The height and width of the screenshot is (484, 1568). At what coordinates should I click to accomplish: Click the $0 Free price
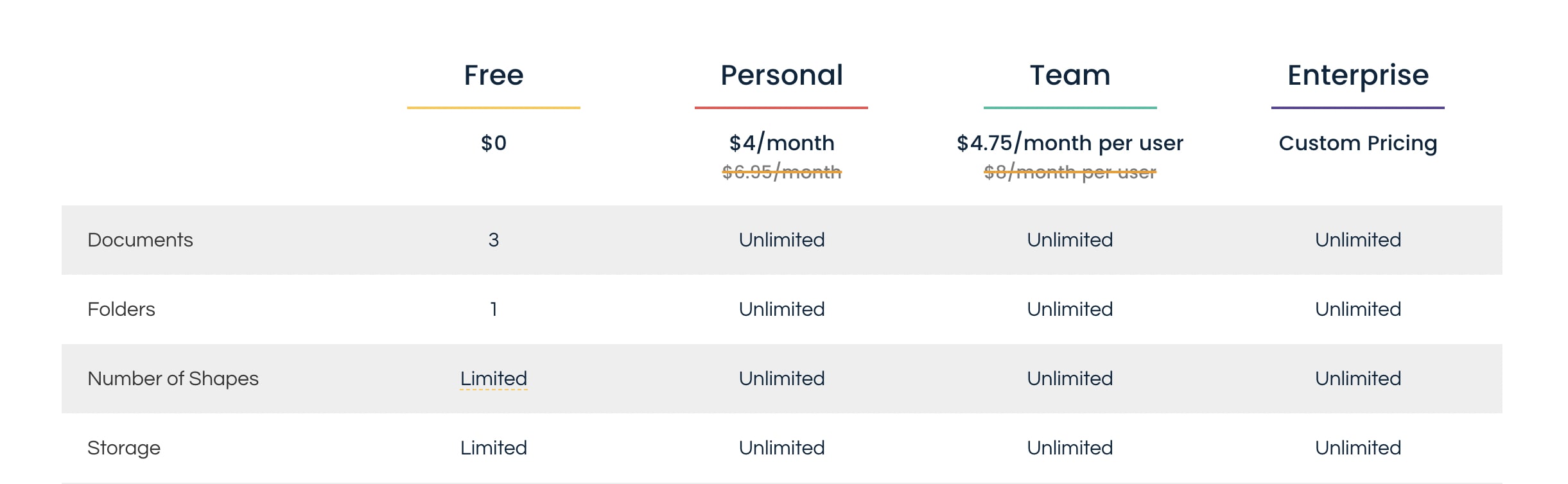pos(493,143)
